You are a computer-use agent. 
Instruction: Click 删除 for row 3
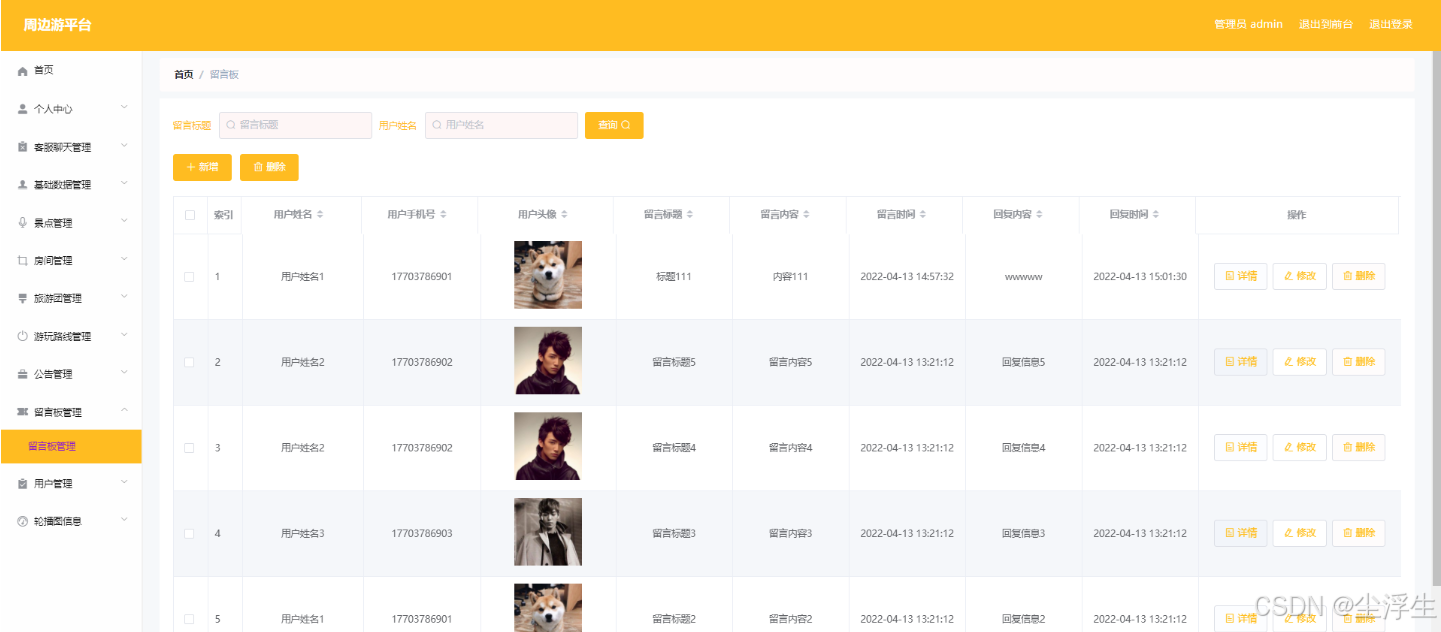pos(1358,448)
